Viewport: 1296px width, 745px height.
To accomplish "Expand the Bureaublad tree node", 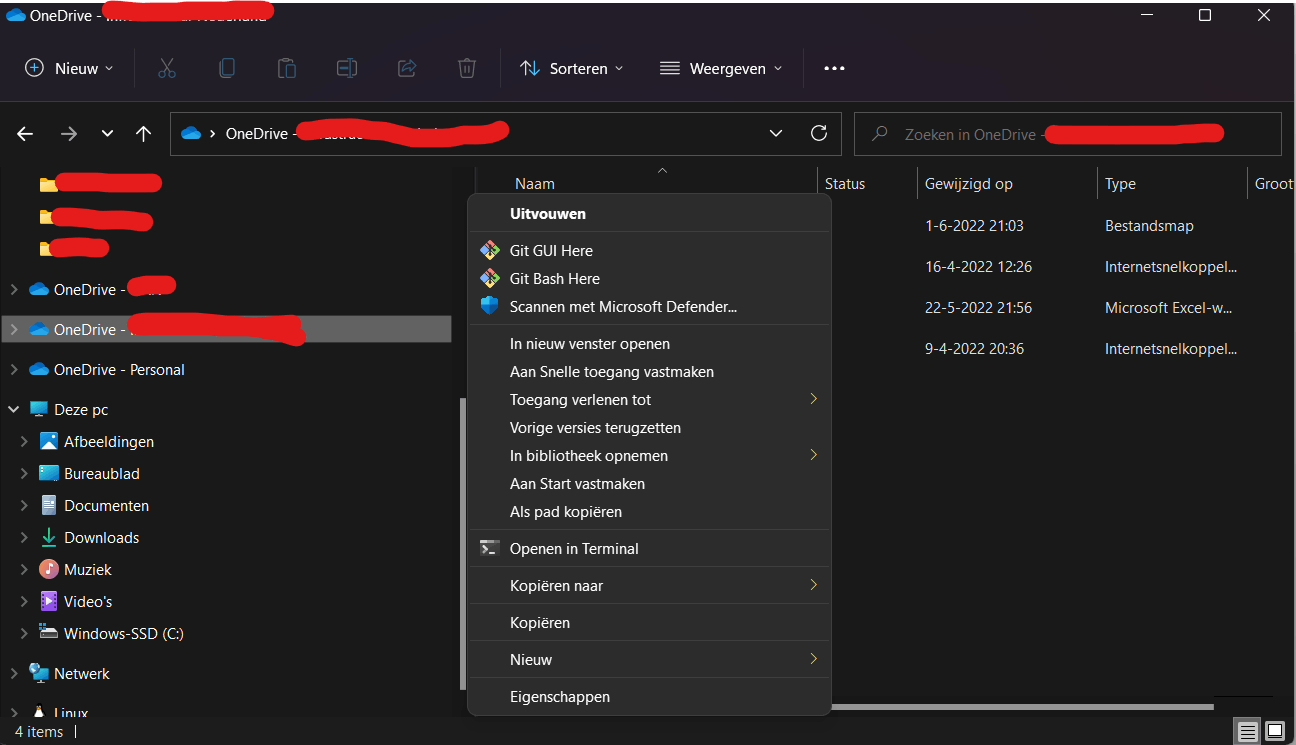I will 24,473.
